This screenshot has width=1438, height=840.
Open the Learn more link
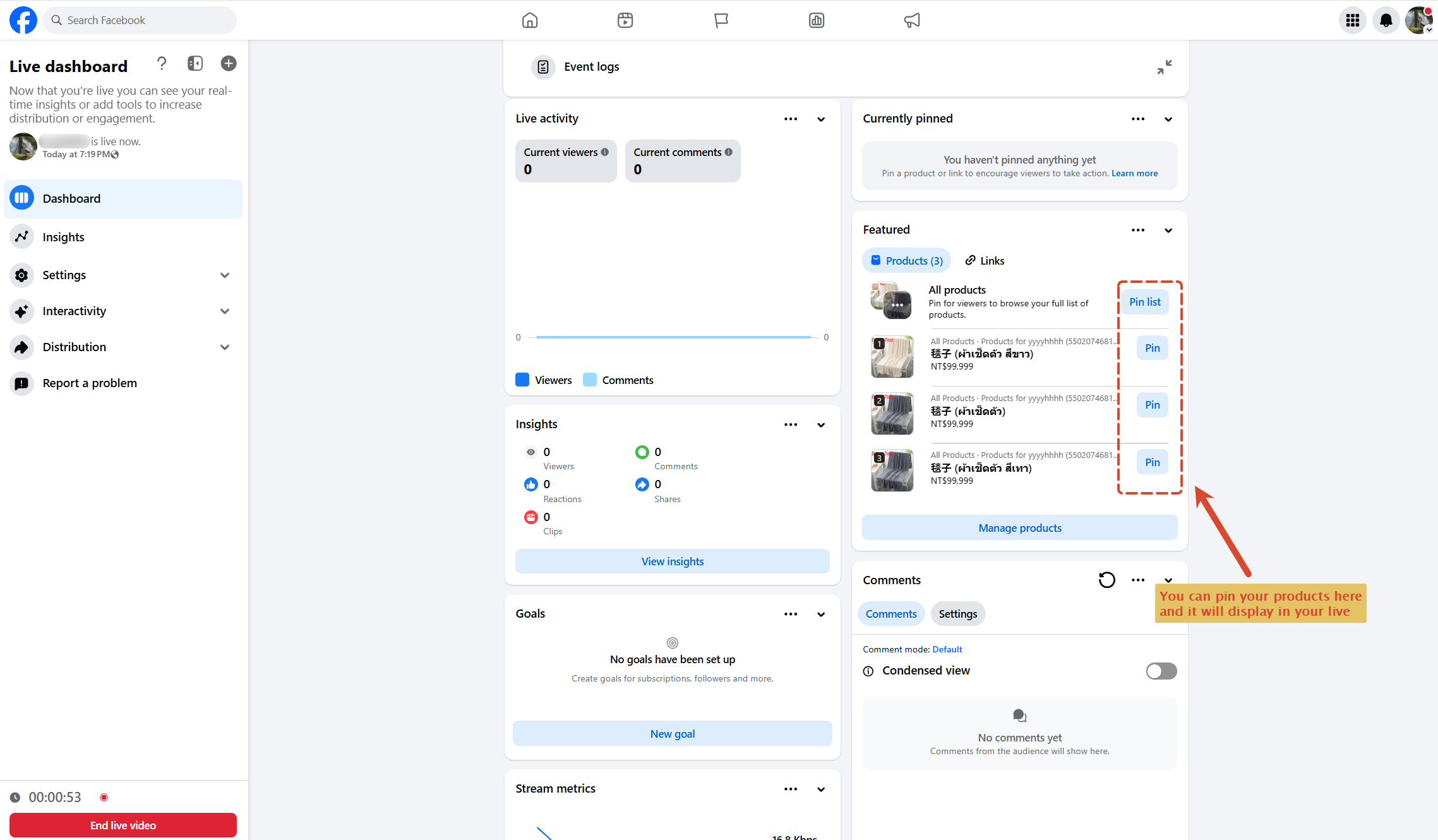[1134, 173]
